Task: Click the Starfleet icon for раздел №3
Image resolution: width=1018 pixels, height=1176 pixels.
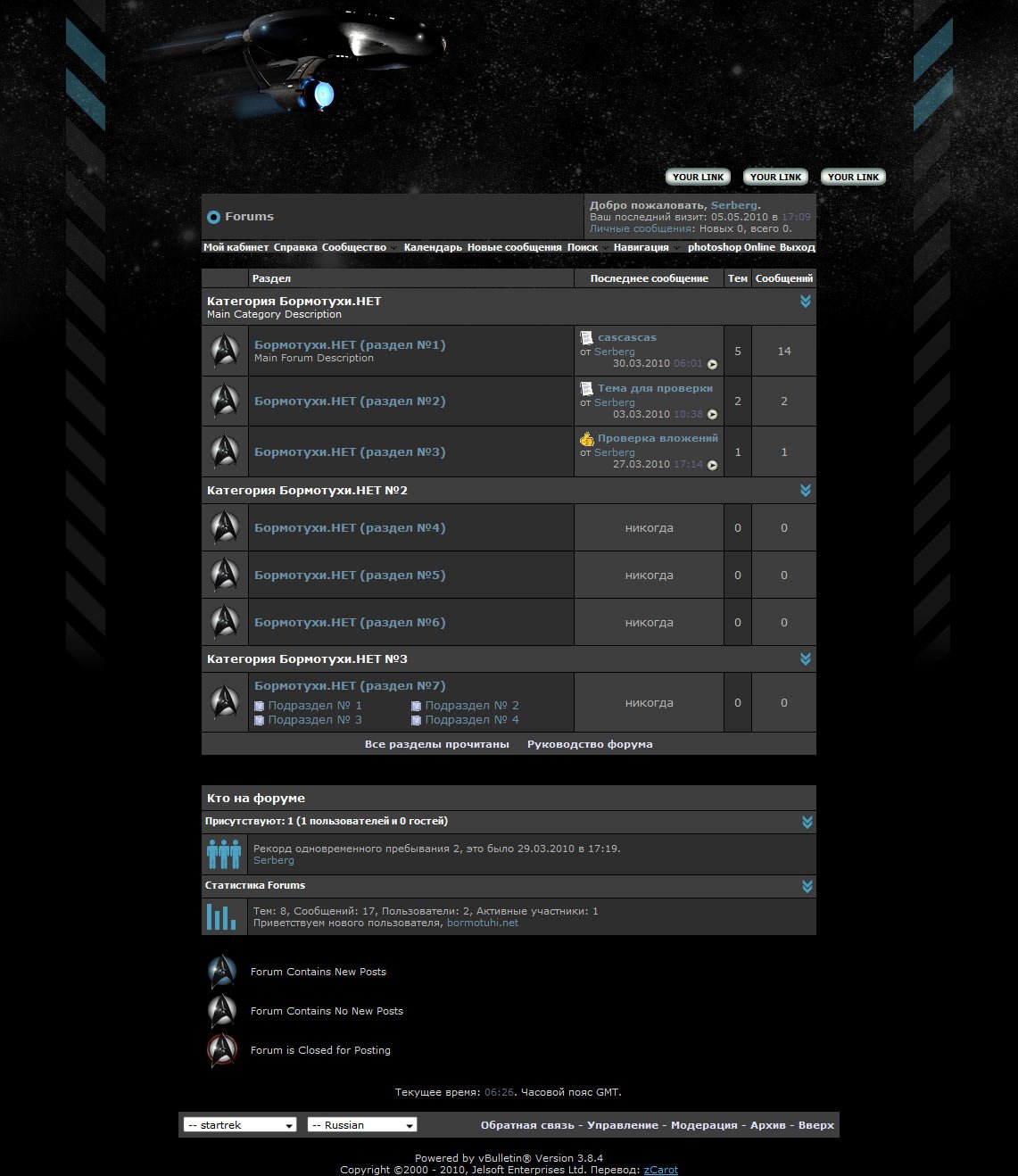Action: click(225, 451)
